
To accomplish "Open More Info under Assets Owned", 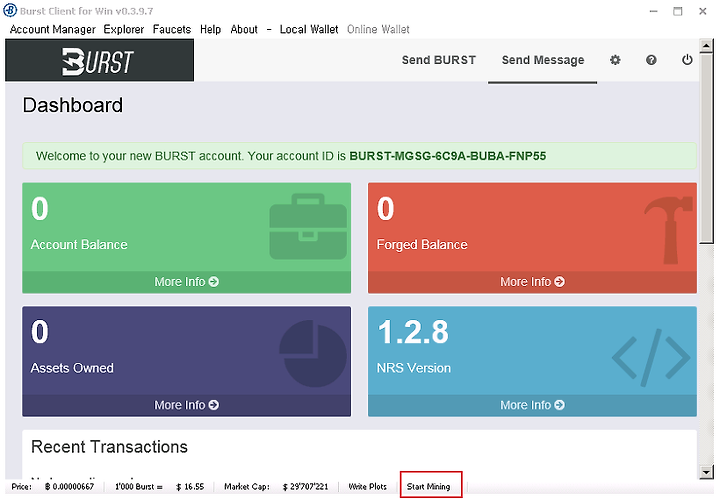I will point(186,405).
